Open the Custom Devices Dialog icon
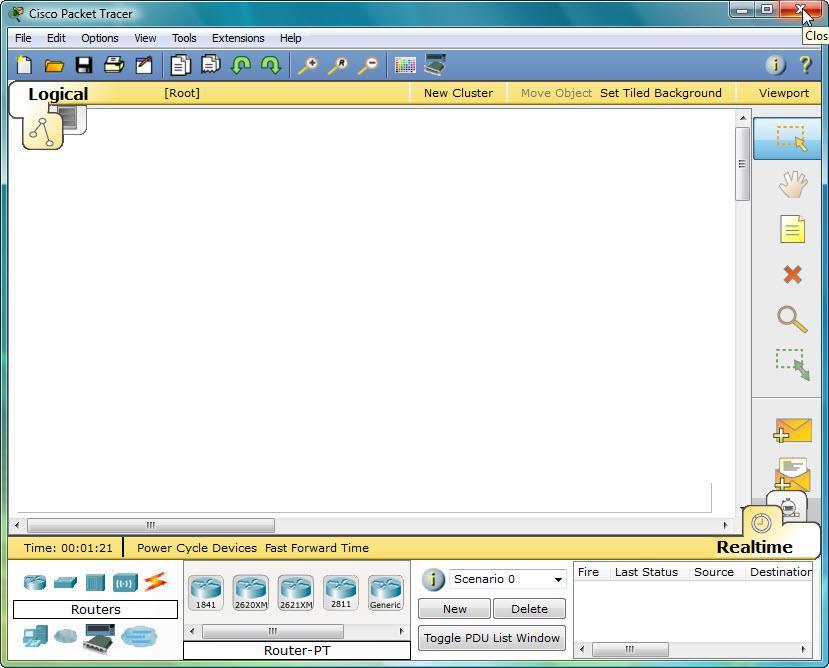Screen dimensions: 829x668 tap(435, 65)
